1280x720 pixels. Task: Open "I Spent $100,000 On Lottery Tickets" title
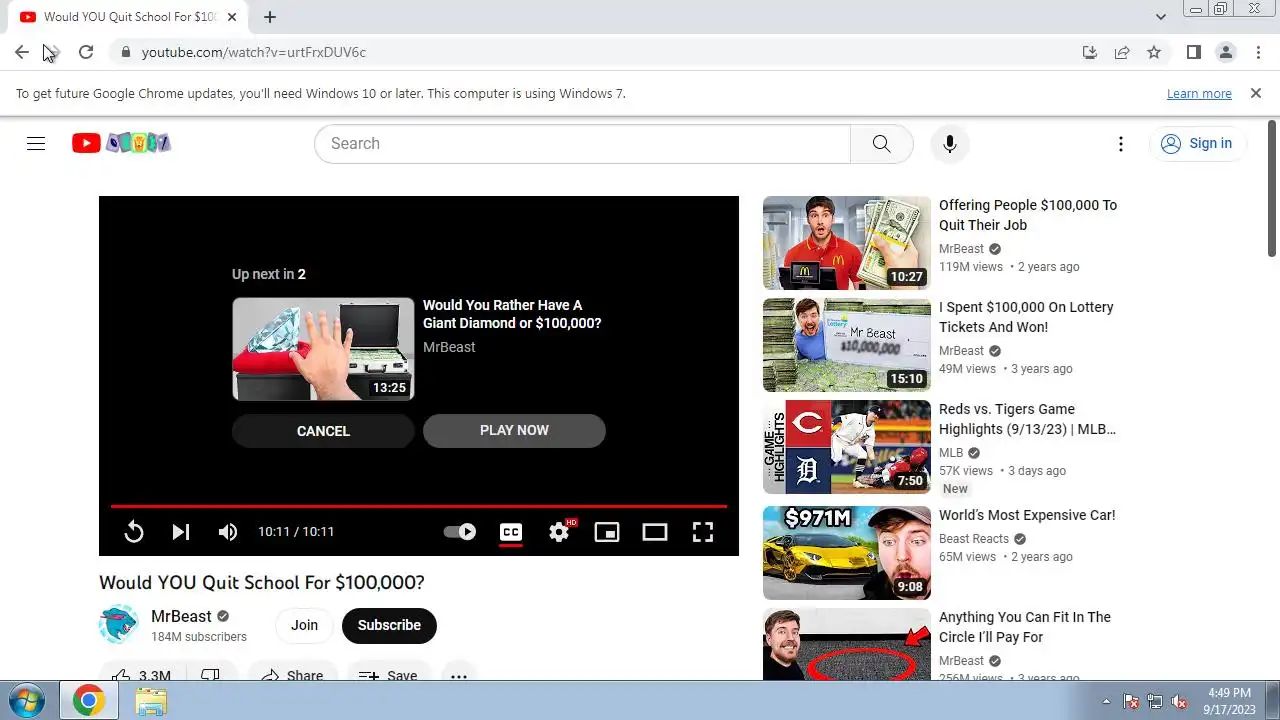1026,317
